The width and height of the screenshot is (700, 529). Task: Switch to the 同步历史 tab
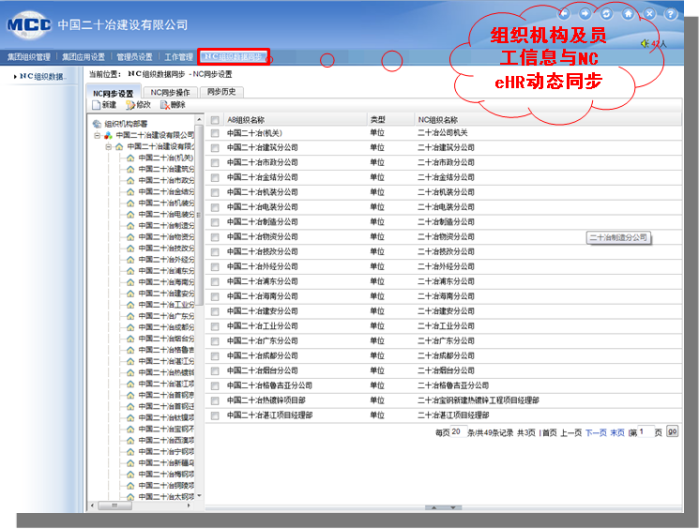221,92
